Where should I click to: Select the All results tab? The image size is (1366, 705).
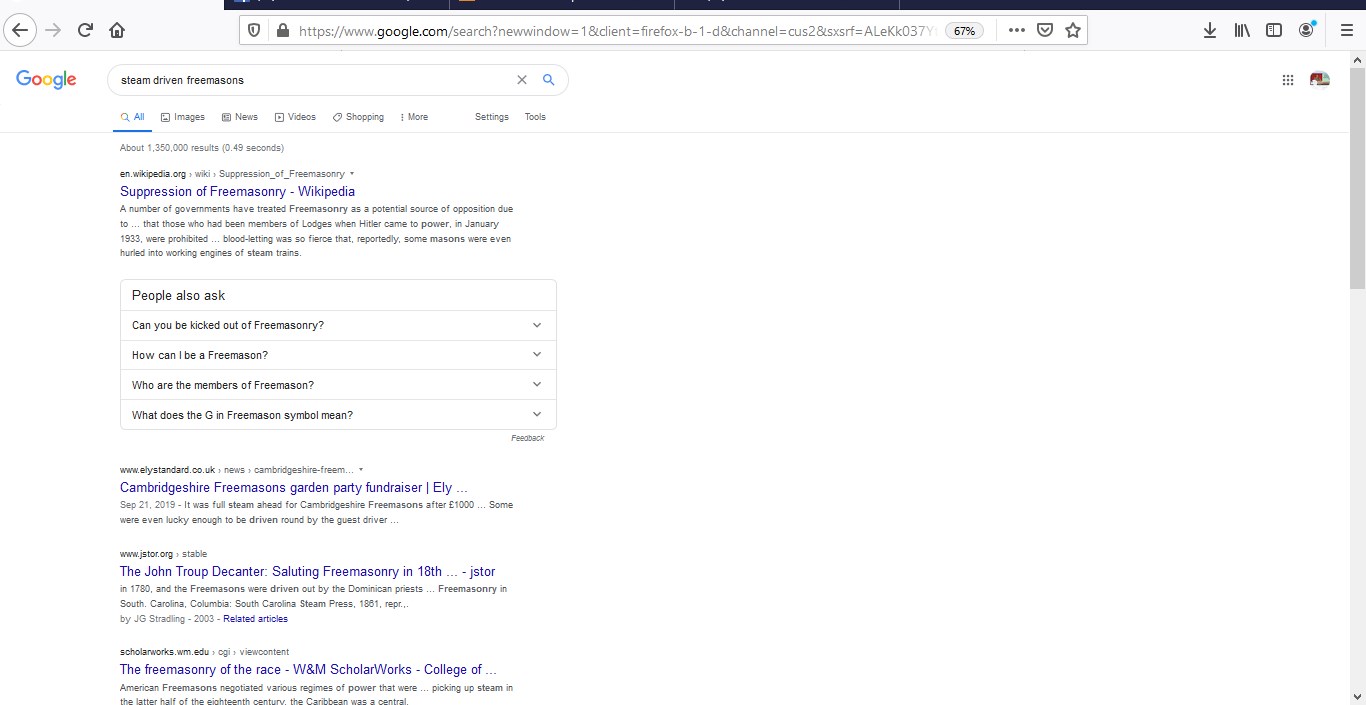133,117
